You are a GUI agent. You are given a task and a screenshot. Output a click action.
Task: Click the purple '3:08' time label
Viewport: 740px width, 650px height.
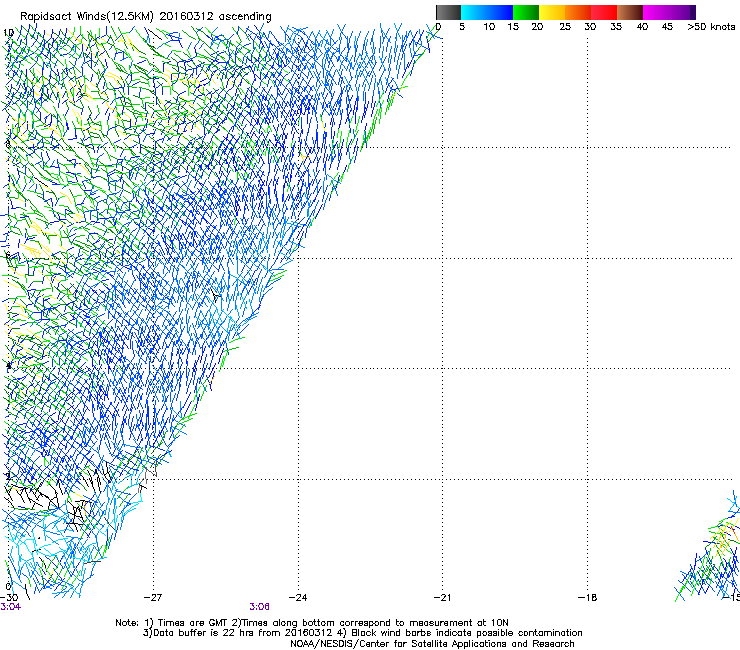pyautogui.click(x=259, y=607)
